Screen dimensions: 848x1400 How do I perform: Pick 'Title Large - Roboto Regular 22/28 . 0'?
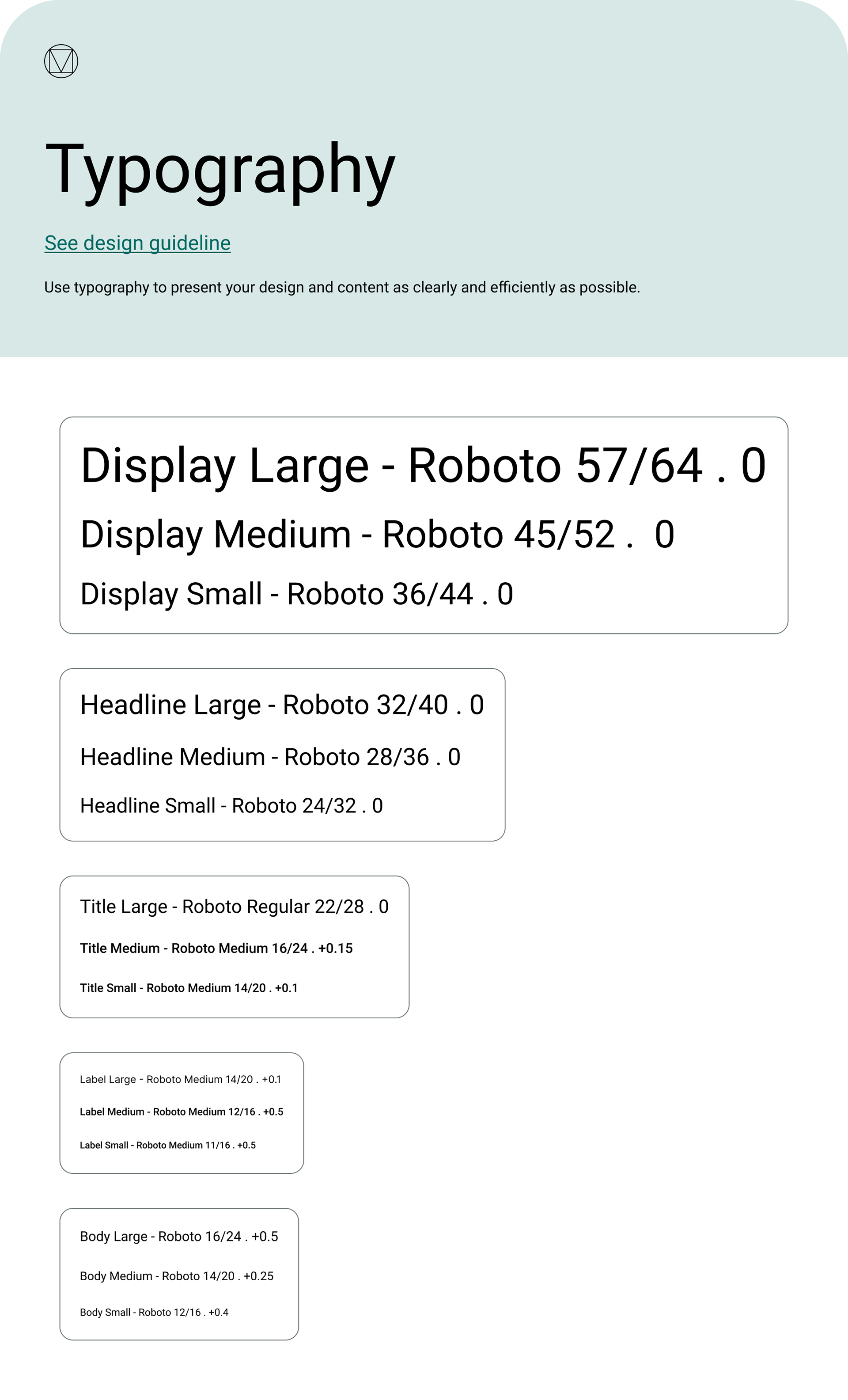234,907
